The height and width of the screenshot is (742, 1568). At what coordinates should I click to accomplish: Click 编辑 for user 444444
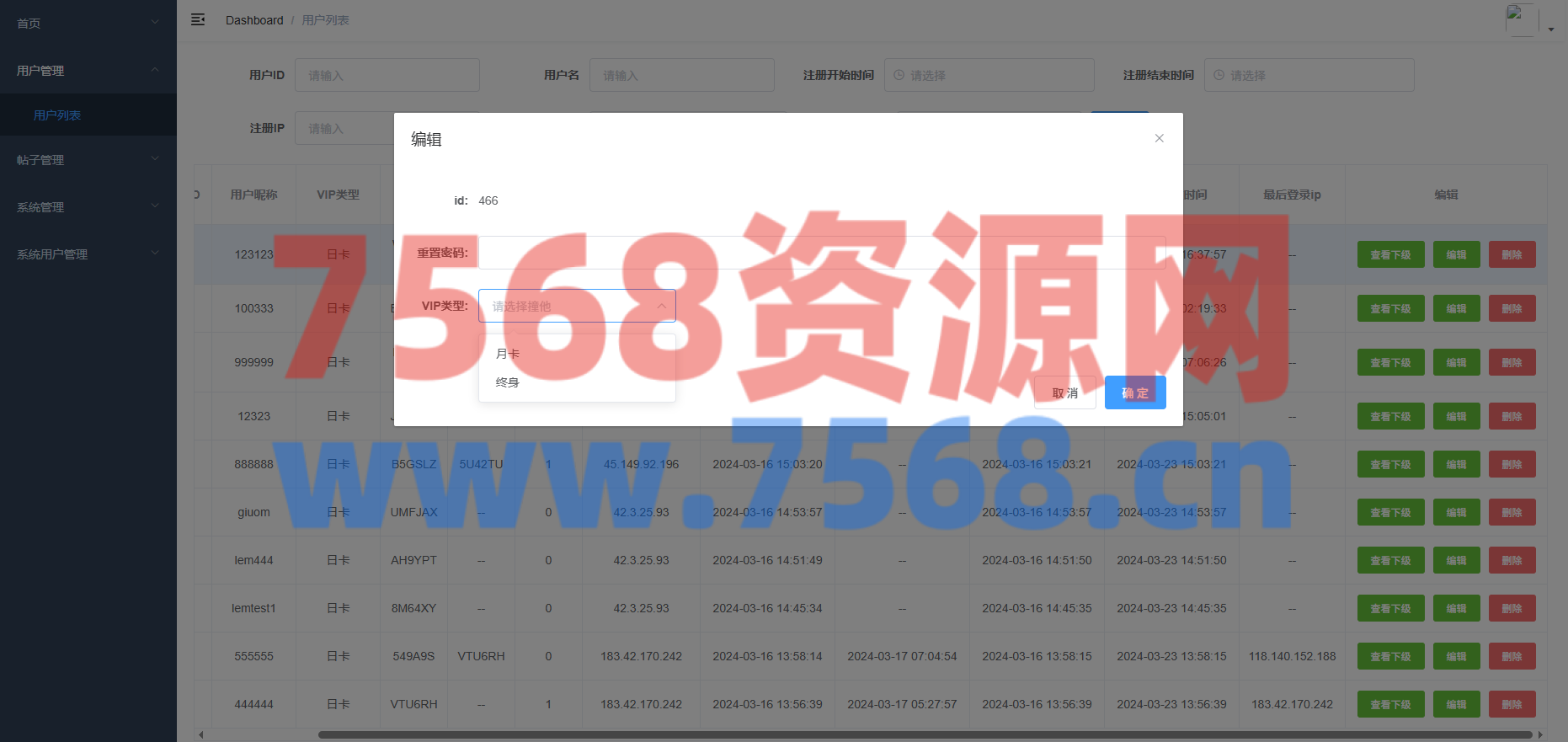pos(1457,704)
